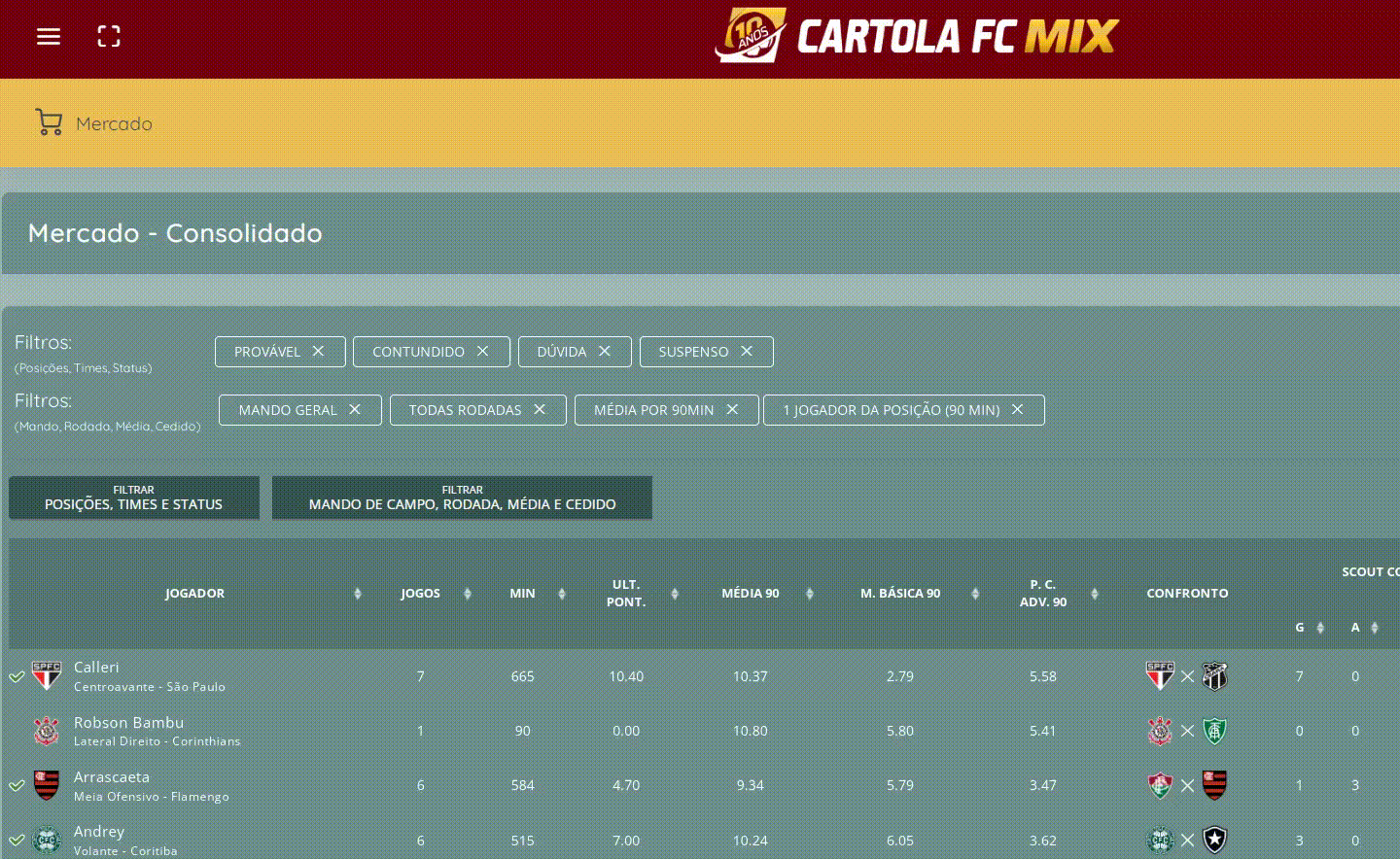The width and height of the screenshot is (1400, 859).
Task: Click Ceará crest in Calleri's confronto
Action: (1214, 675)
